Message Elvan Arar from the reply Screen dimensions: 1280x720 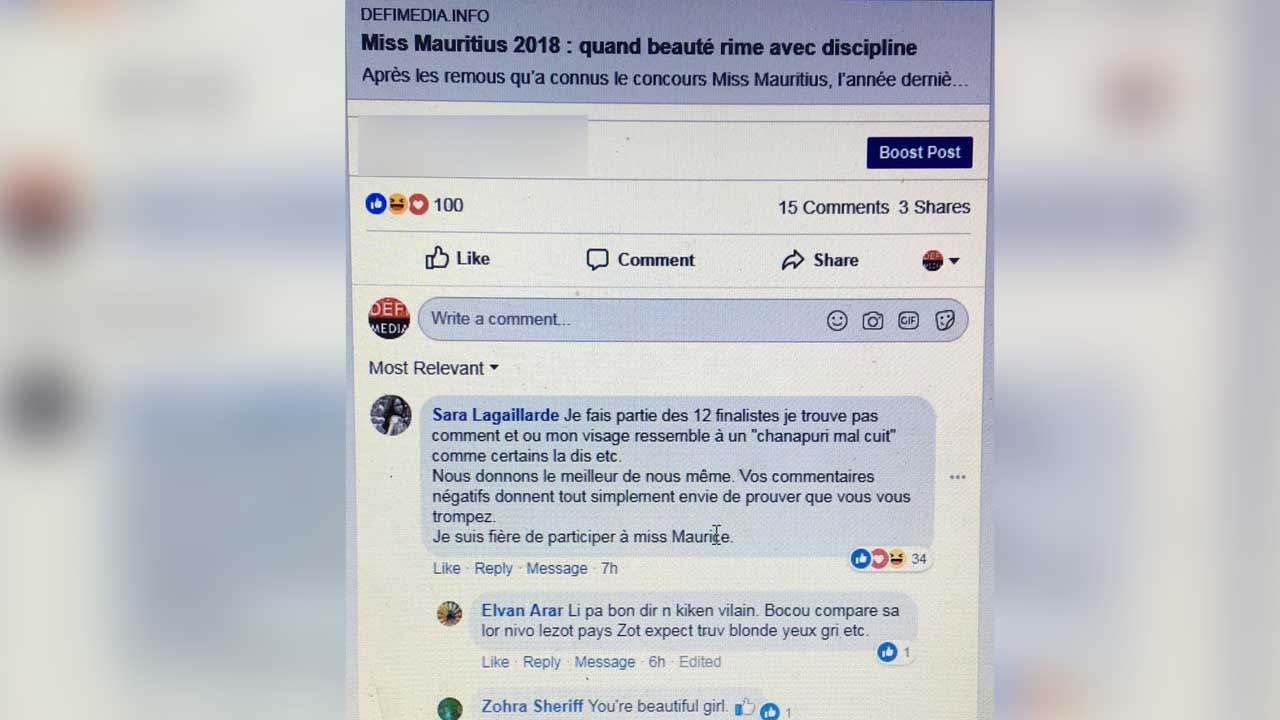tap(604, 662)
